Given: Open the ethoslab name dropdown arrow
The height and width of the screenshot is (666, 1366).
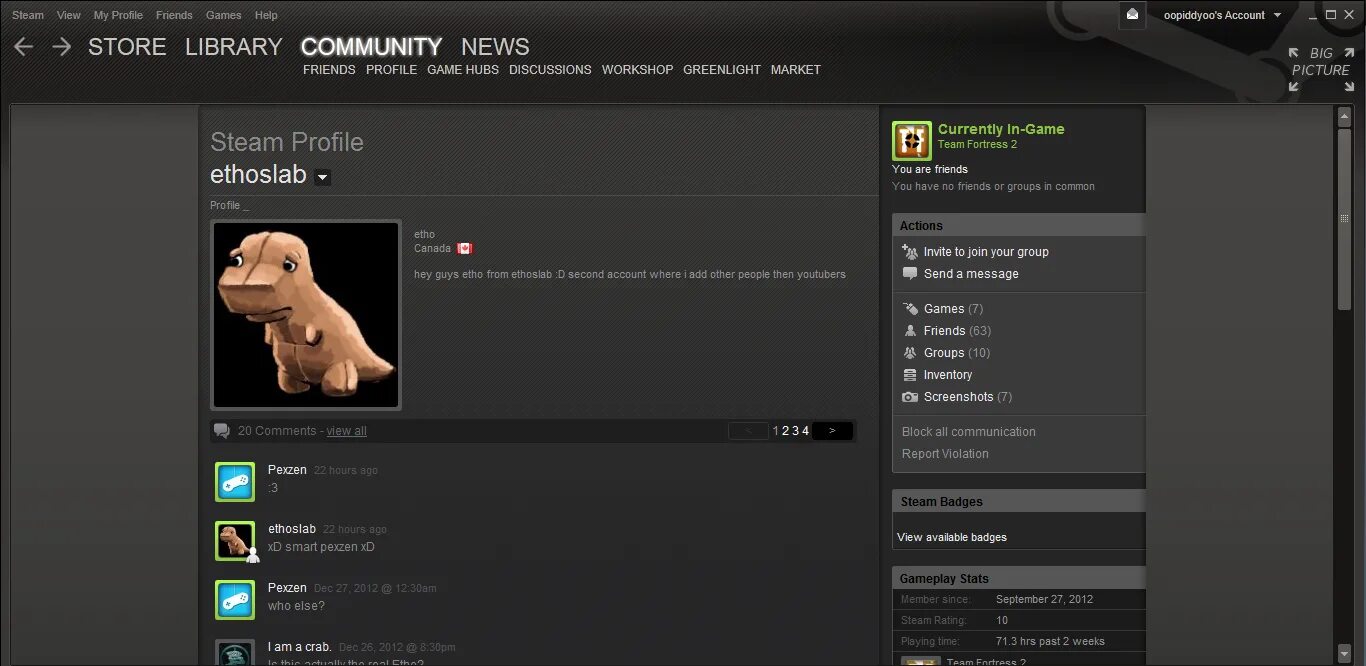Looking at the screenshot, I should pyautogui.click(x=322, y=177).
